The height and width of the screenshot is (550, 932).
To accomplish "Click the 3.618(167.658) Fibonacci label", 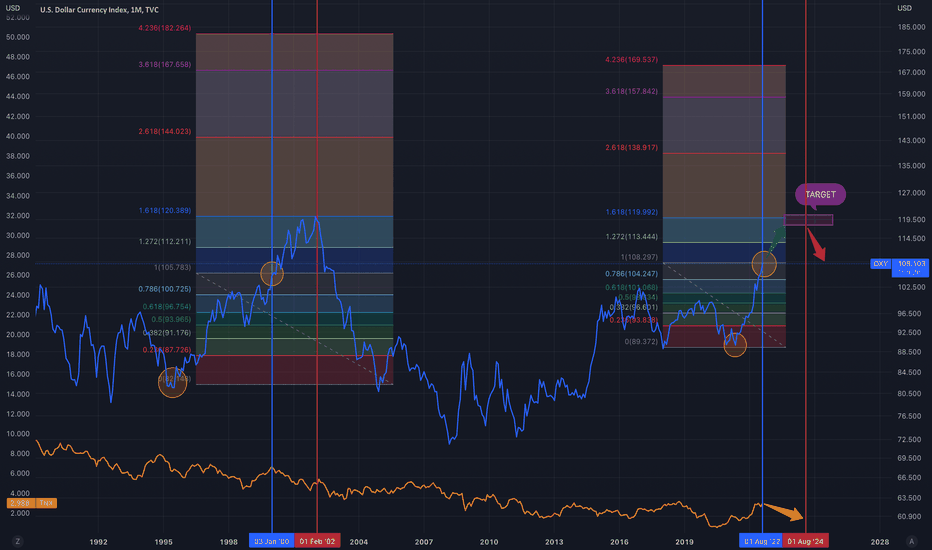I will point(165,64).
